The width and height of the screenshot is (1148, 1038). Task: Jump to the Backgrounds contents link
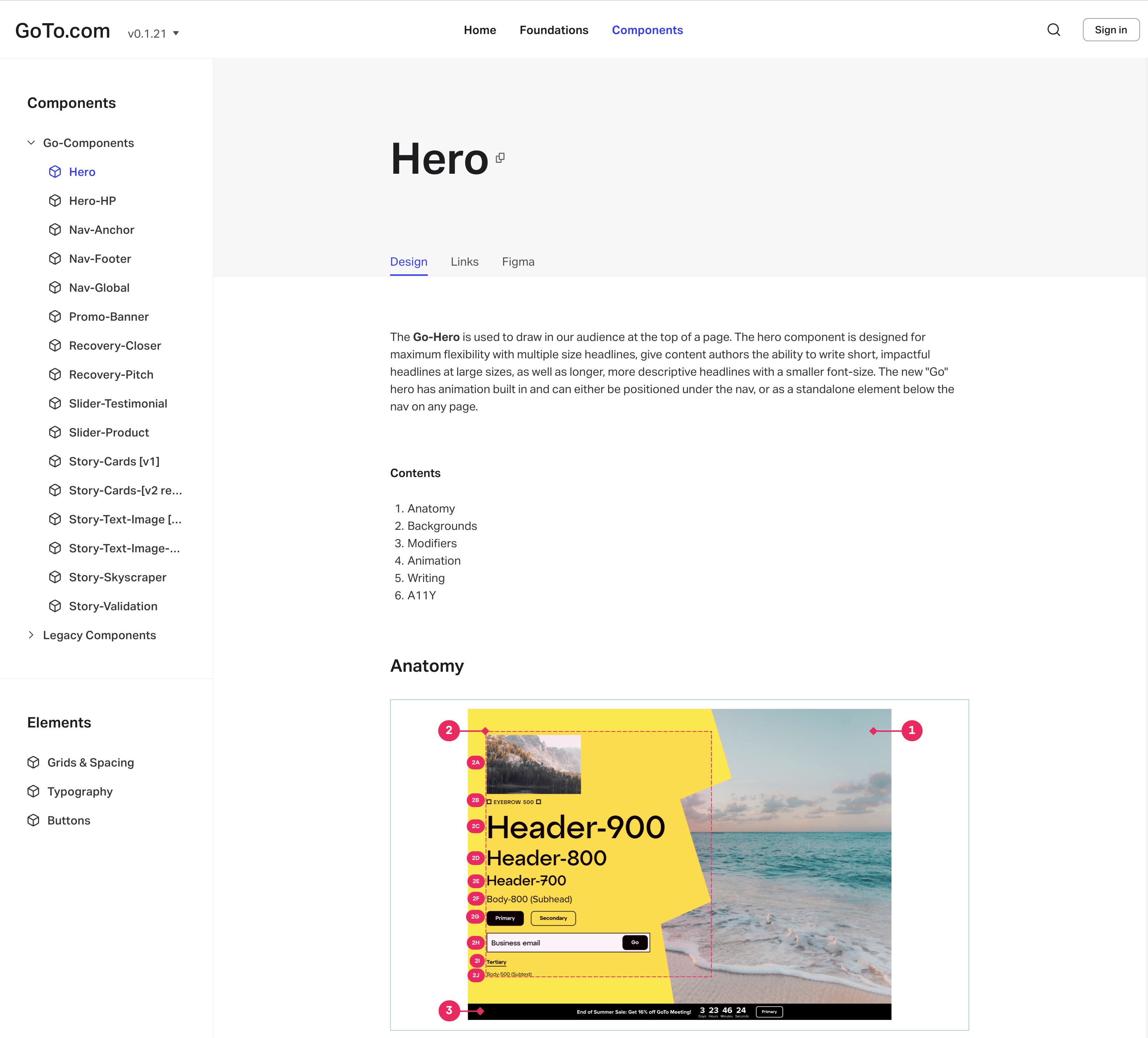(442, 526)
